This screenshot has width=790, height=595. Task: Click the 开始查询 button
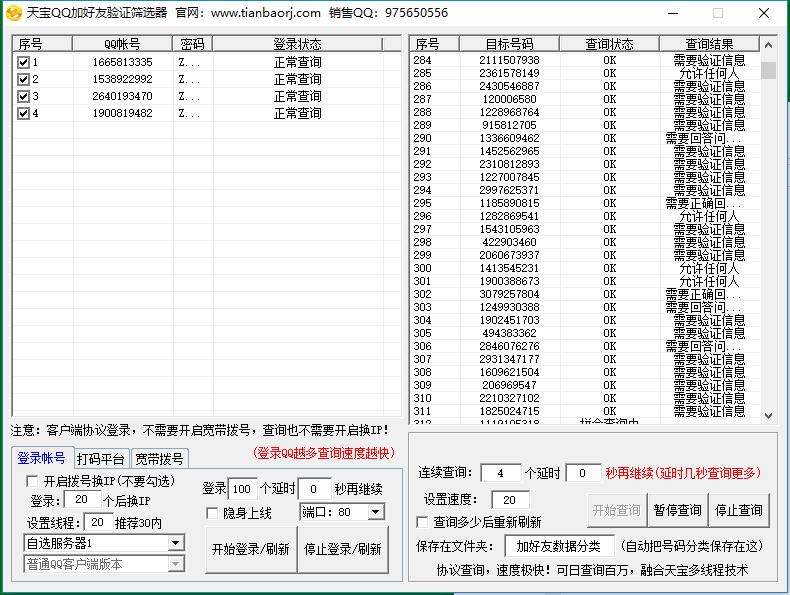(617, 510)
